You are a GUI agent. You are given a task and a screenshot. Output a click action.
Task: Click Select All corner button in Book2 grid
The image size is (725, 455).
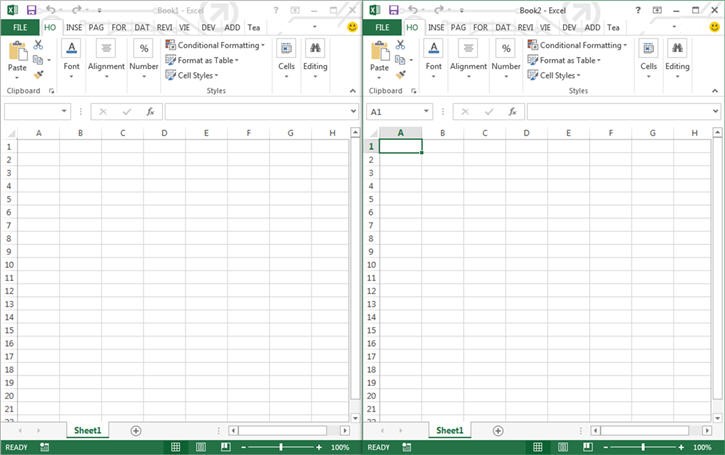point(373,133)
